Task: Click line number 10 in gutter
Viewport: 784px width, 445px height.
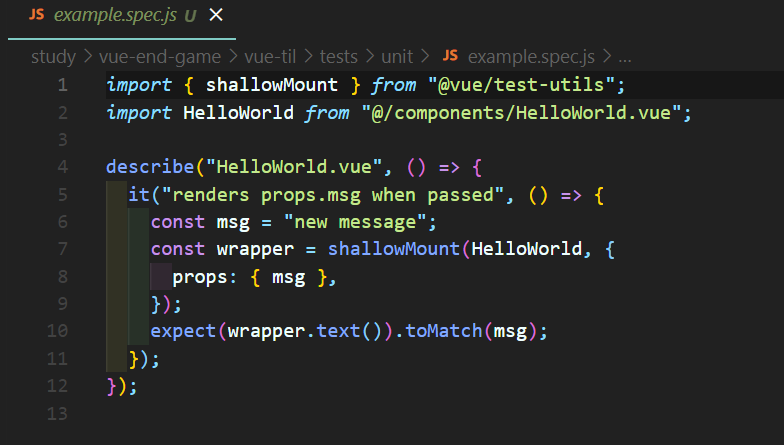Action: coord(57,330)
